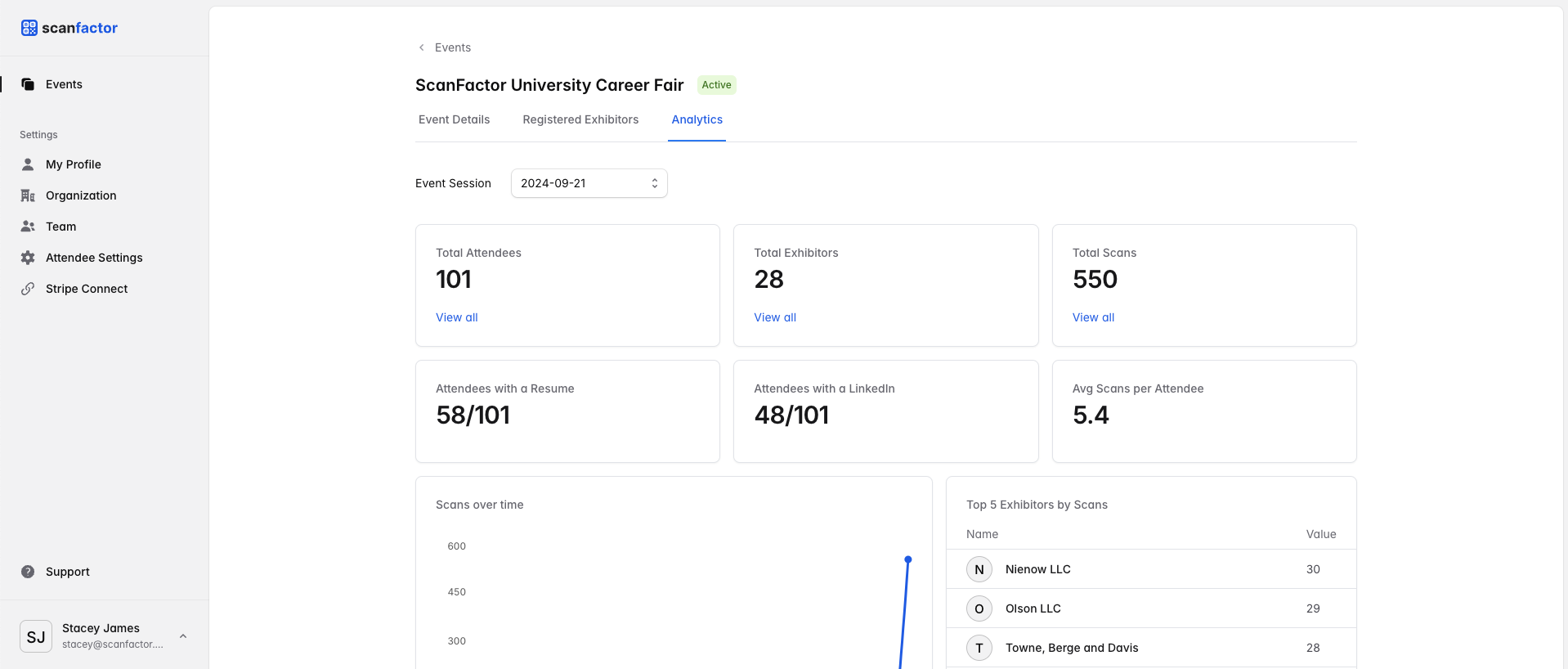
Task: Click the SJ user avatar
Action: pos(36,636)
